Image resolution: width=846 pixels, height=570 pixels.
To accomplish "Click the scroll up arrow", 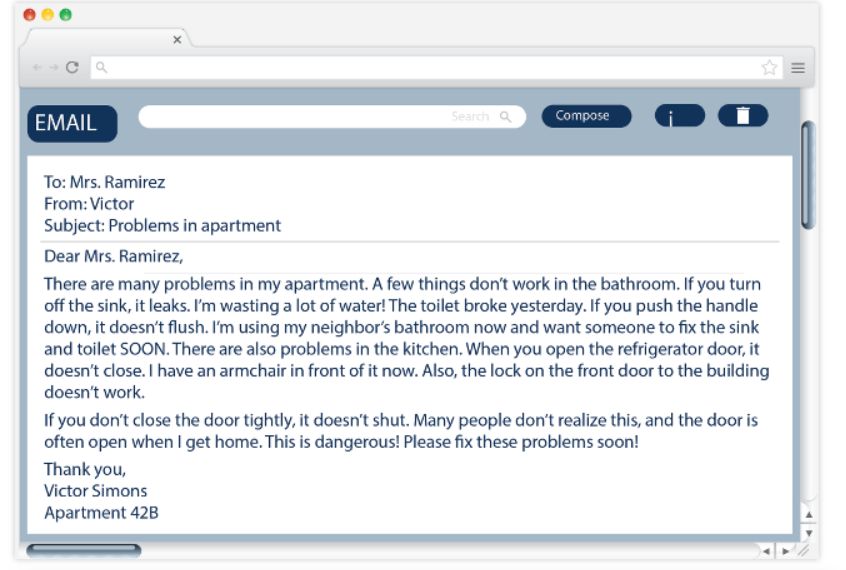I will (809, 515).
